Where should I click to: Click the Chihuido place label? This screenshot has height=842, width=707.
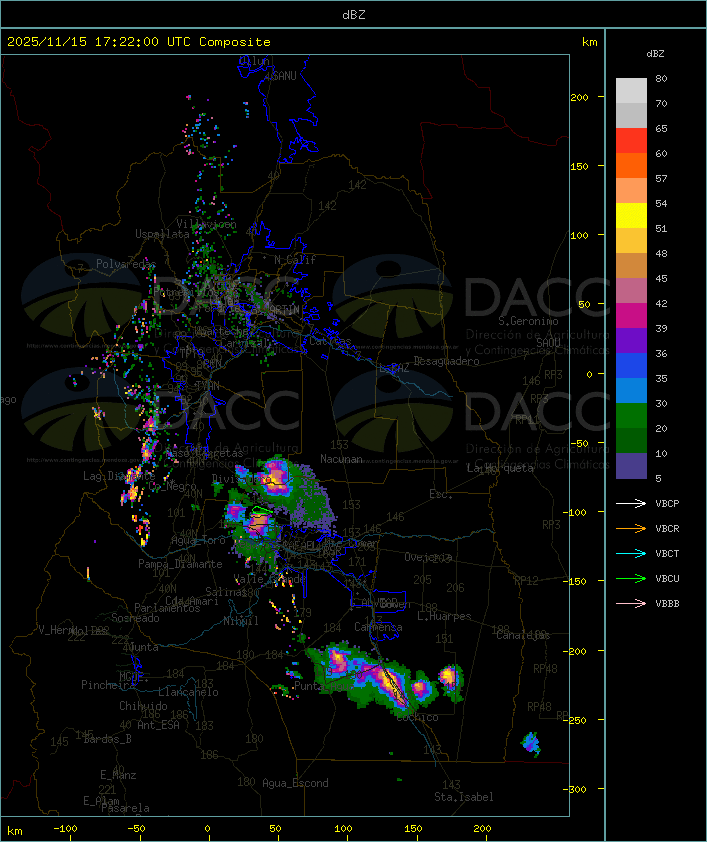coord(143,706)
